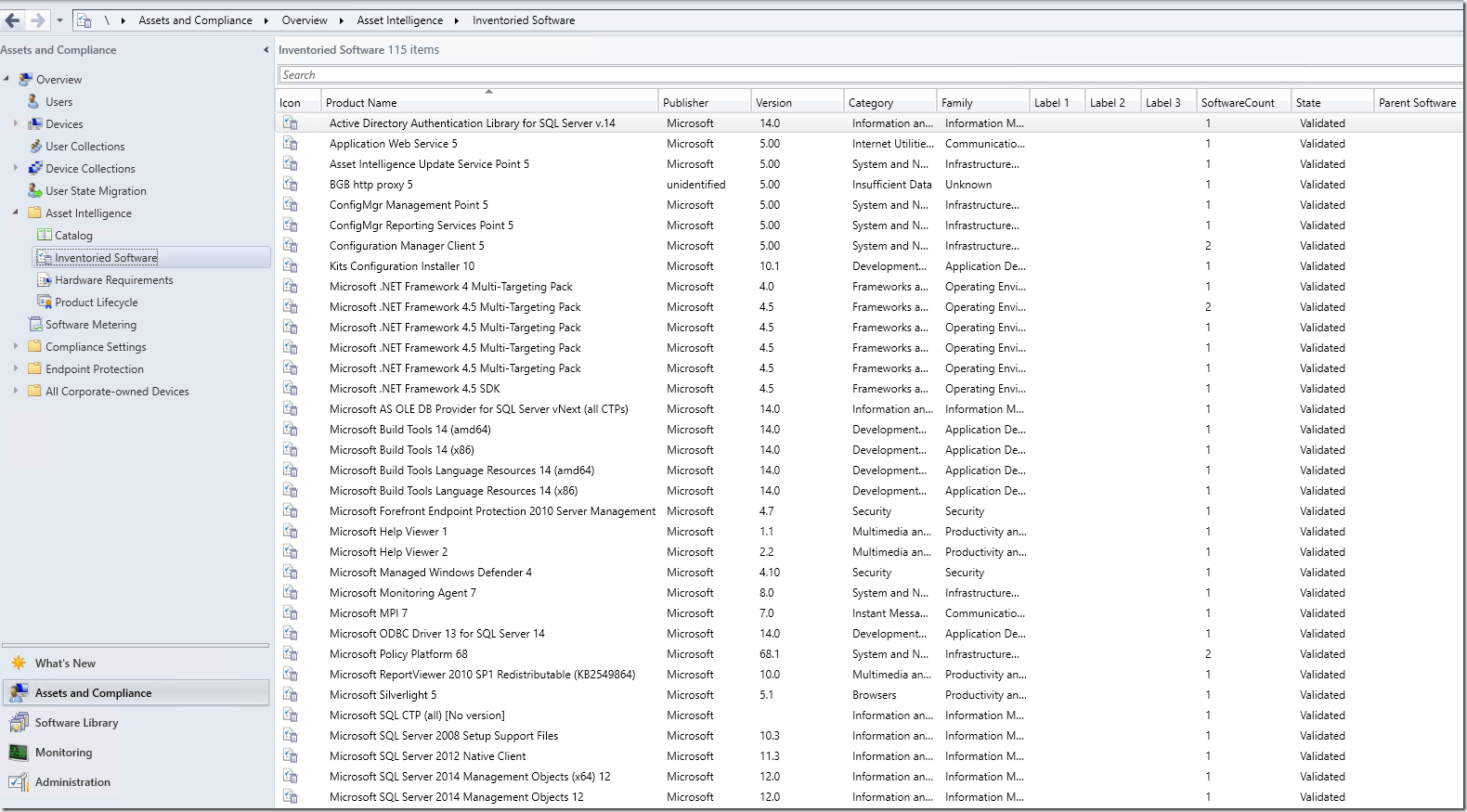Expand the Compliance Settings node
Image resolution: width=1467 pixels, height=812 pixels.
pos(16,346)
